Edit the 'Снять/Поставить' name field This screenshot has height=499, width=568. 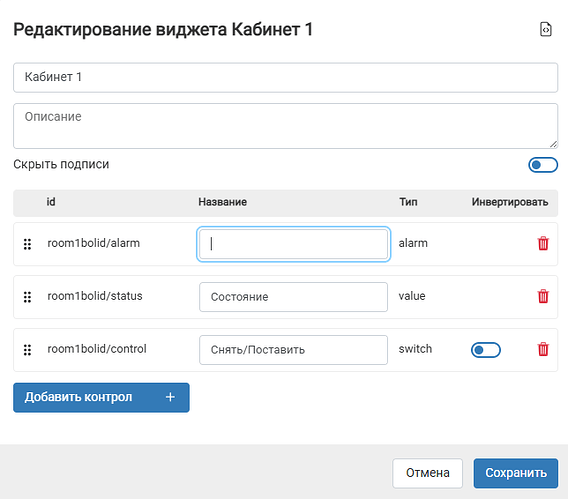tap(293, 350)
